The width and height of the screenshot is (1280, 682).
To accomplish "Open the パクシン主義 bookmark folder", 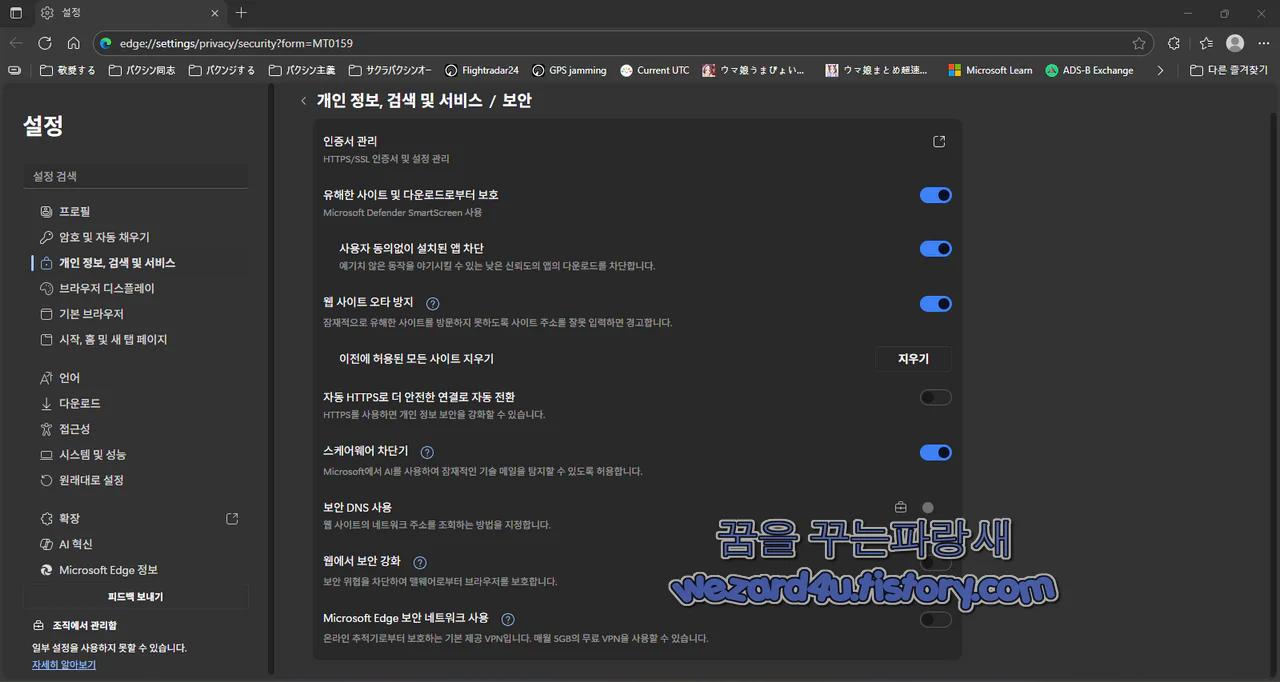I will coord(302,70).
